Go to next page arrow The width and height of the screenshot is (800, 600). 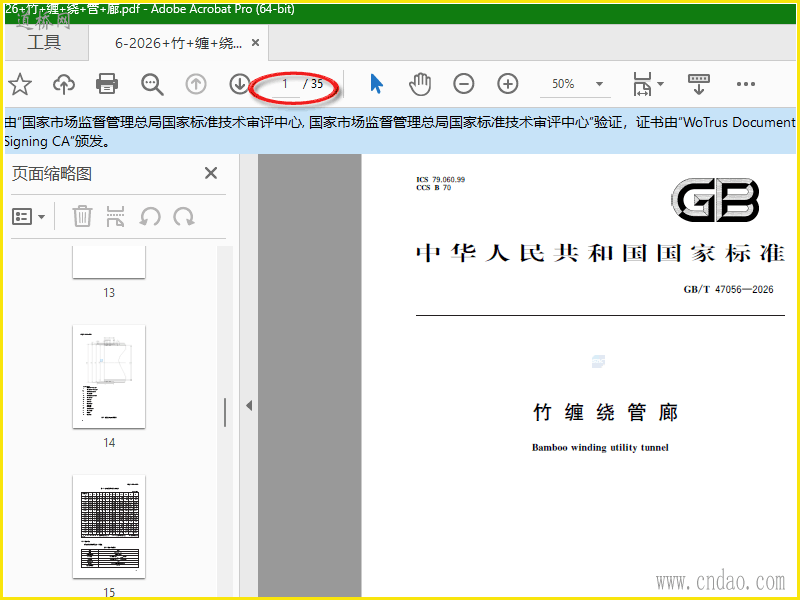[239, 84]
